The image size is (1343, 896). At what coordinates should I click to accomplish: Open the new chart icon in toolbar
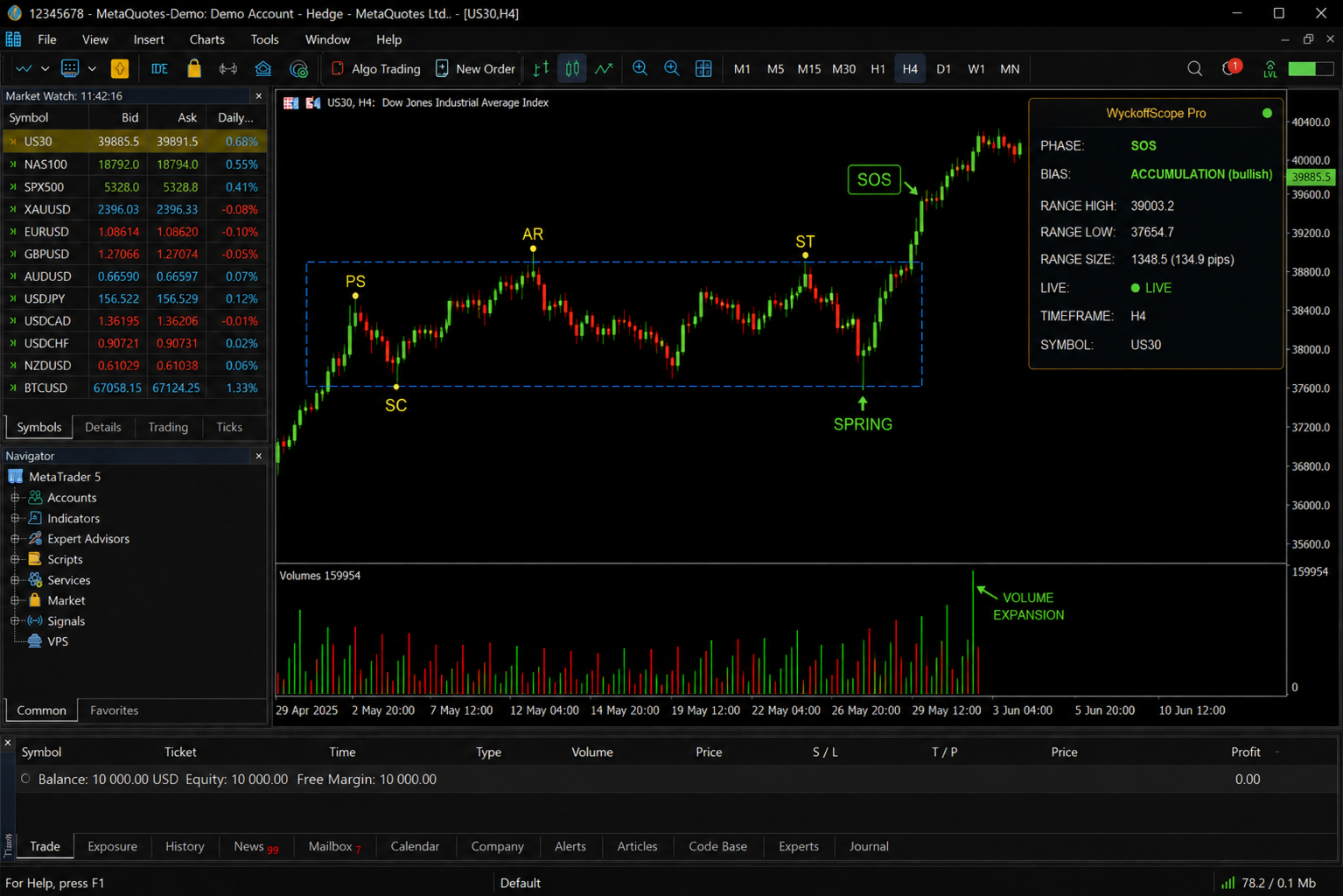tap(24, 68)
